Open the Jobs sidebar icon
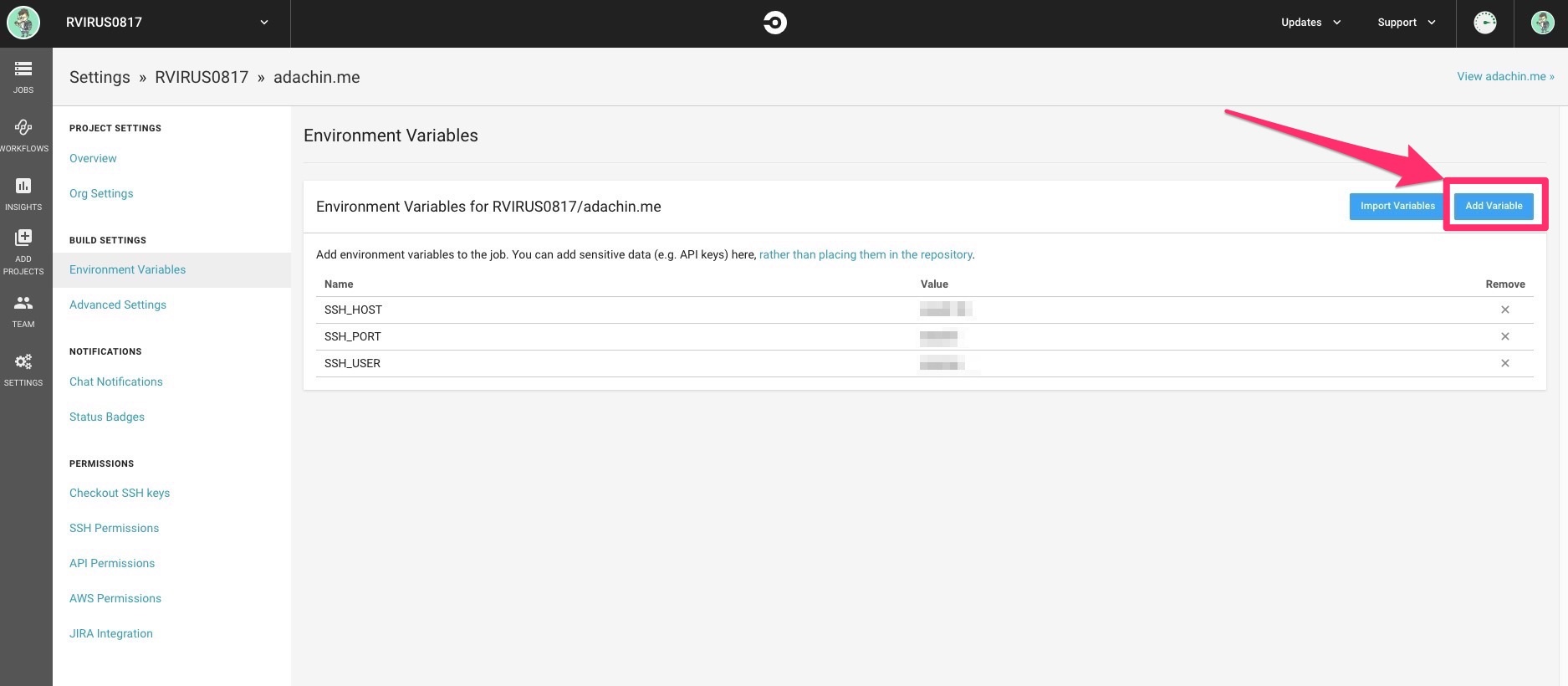Viewport: 1568px width, 686px height. coord(23,76)
